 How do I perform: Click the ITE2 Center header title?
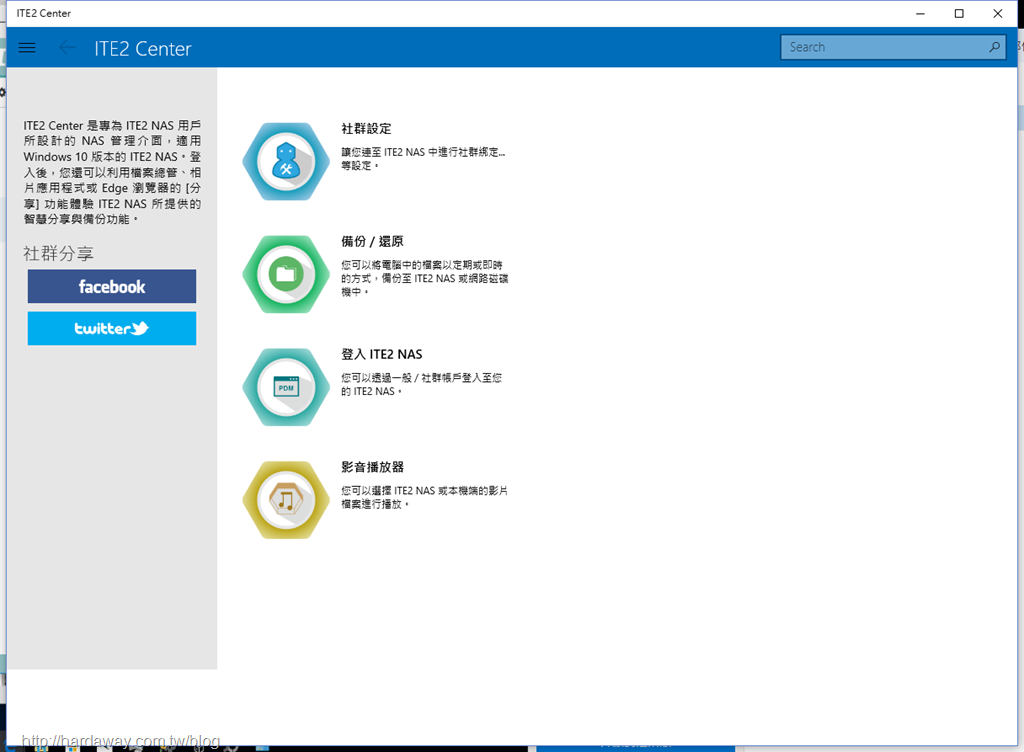click(143, 48)
